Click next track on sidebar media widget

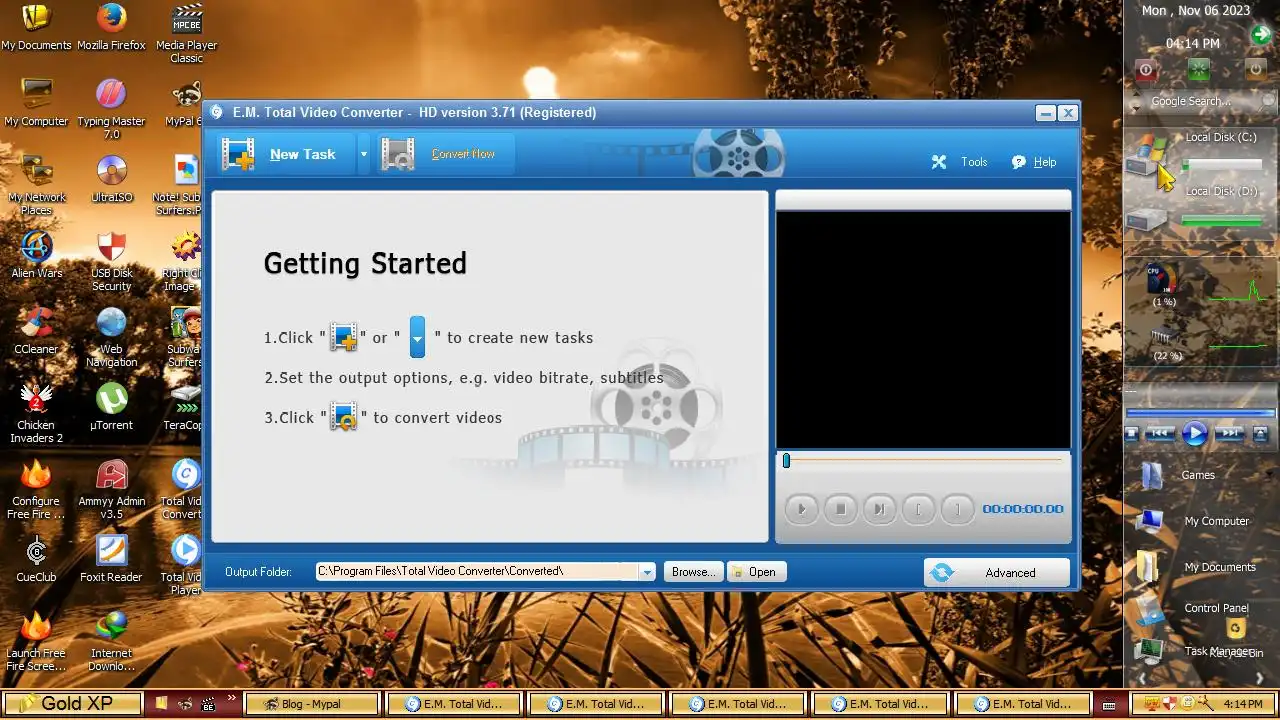click(1229, 433)
